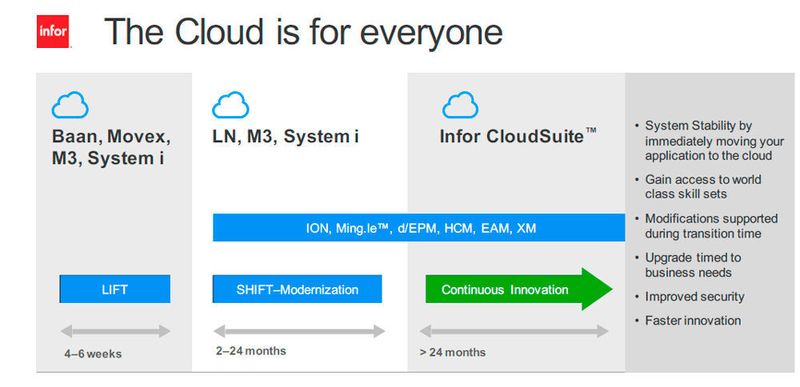Click the "> 24 months" label
800x387 pixels.
click(453, 352)
